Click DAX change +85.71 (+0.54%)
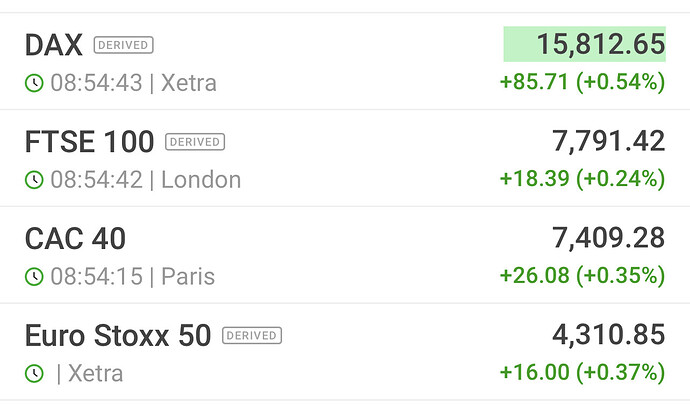 [582, 82]
